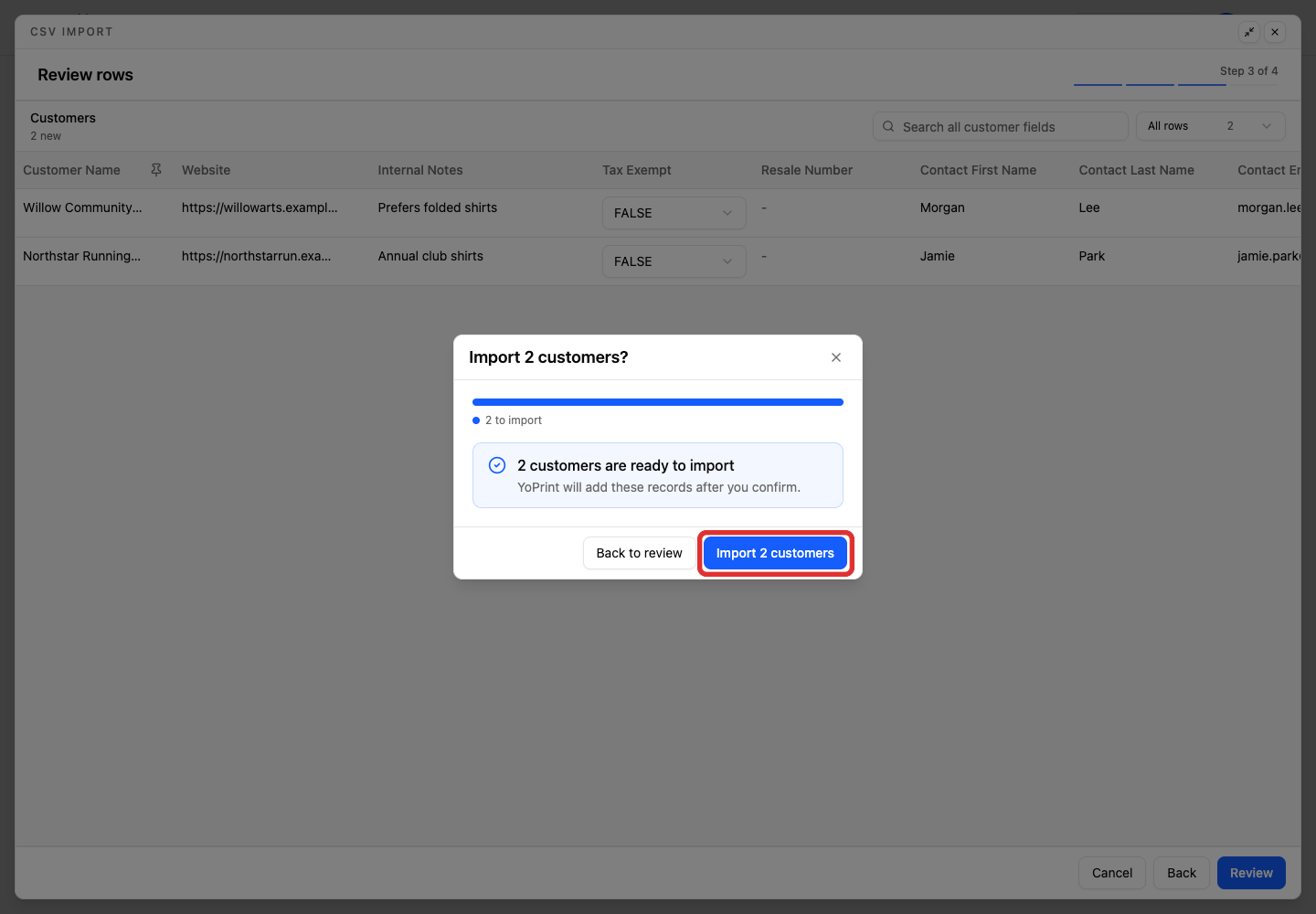Click the Prefers folded shirts note

coord(438,207)
